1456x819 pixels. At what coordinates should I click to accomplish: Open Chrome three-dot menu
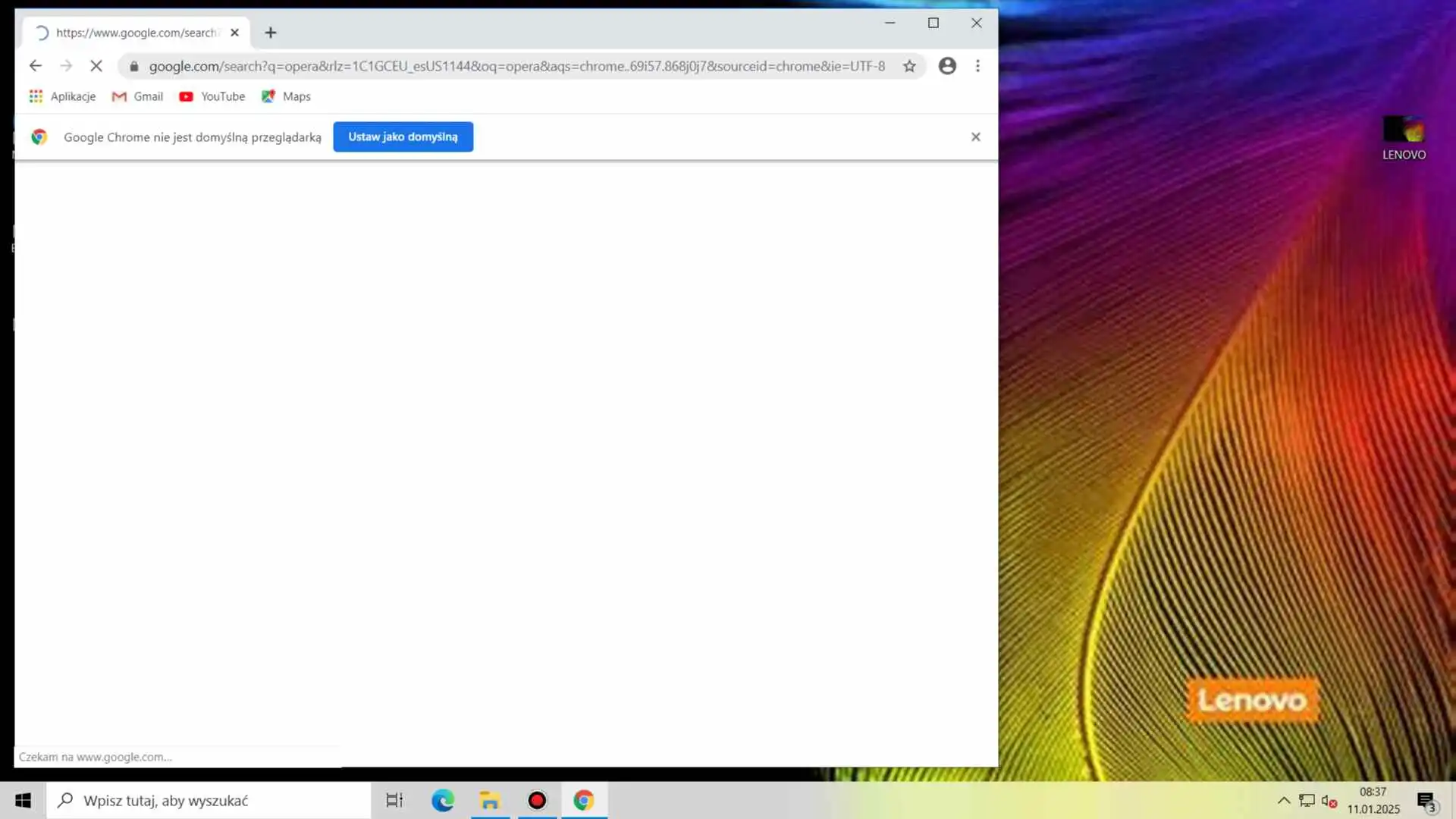(x=977, y=66)
